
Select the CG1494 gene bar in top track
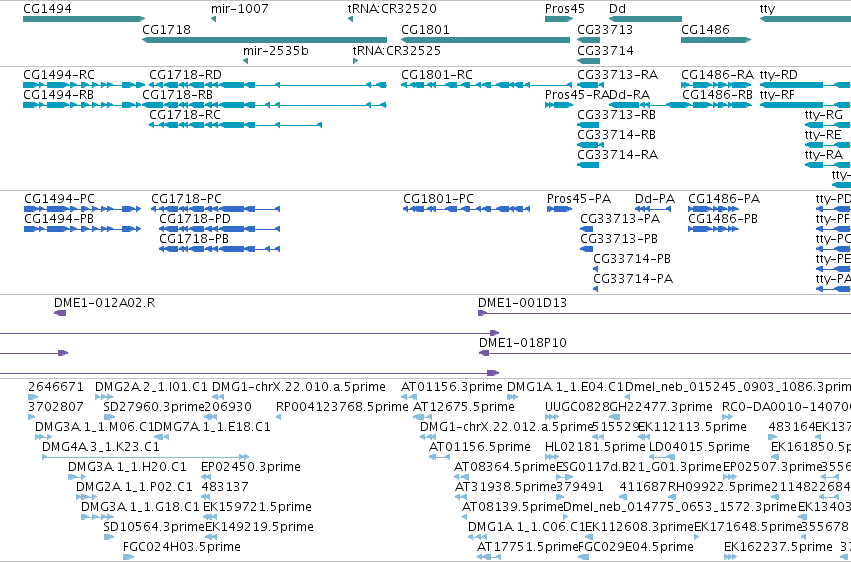pos(84,19)
